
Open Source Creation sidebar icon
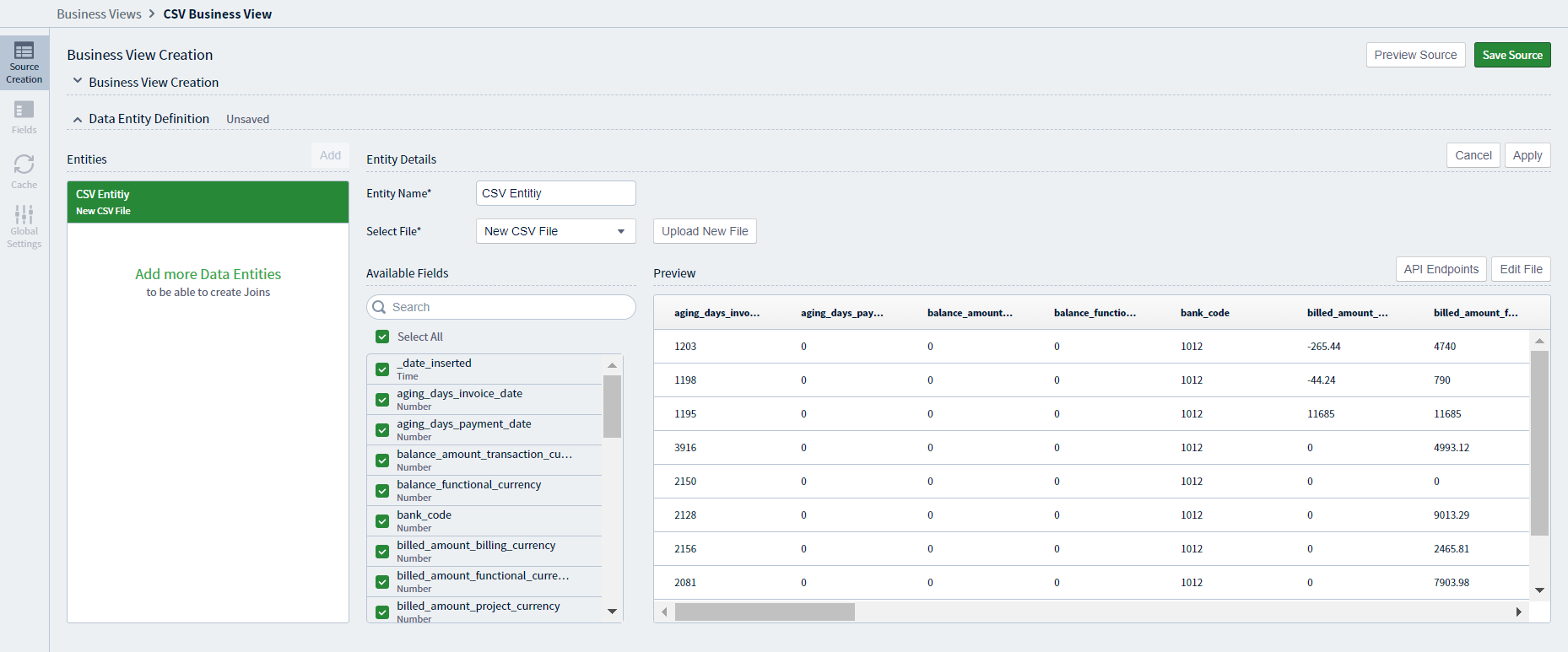(x=24, y=63)
